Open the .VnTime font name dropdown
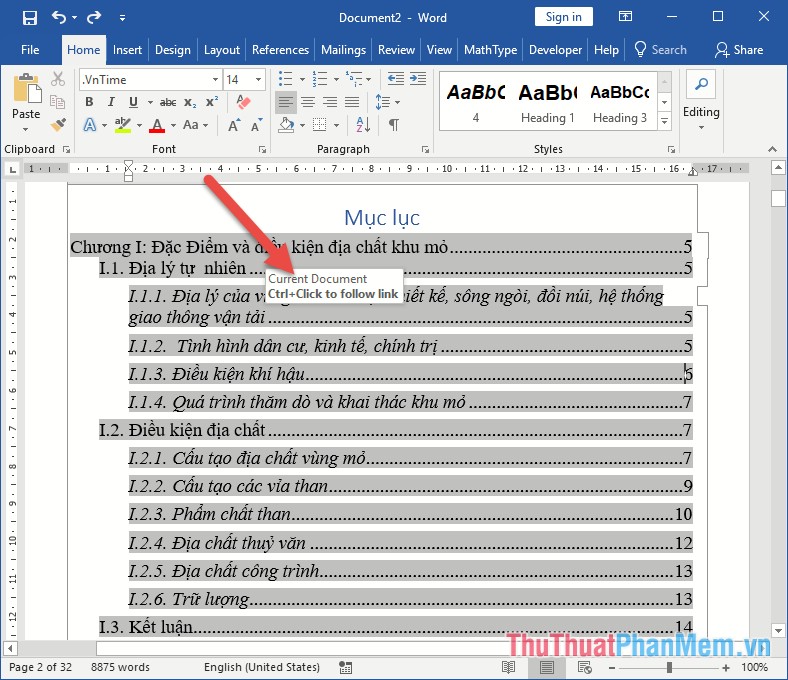 pos(215,79)
